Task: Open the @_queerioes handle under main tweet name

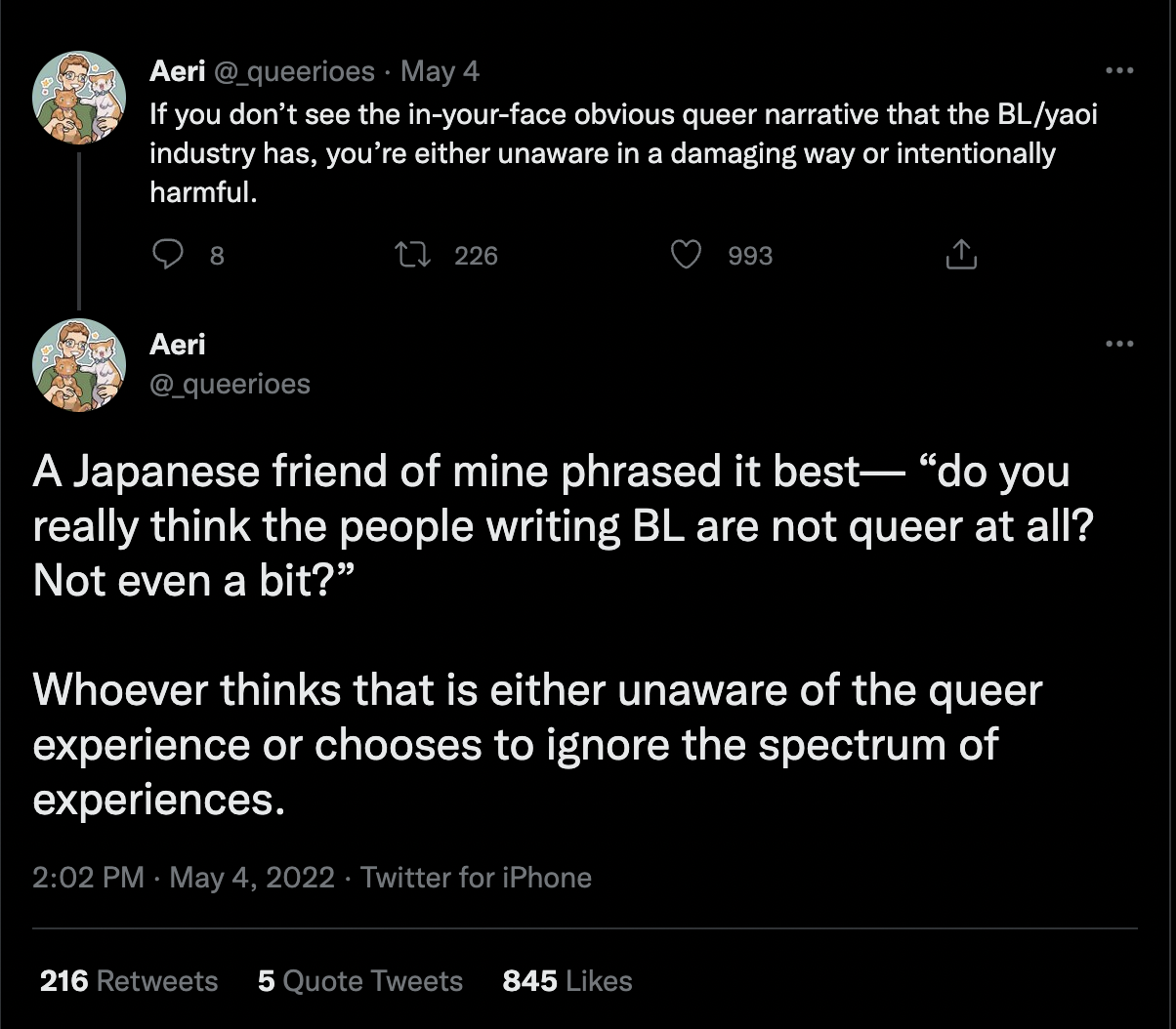Action: coord(230,384)
